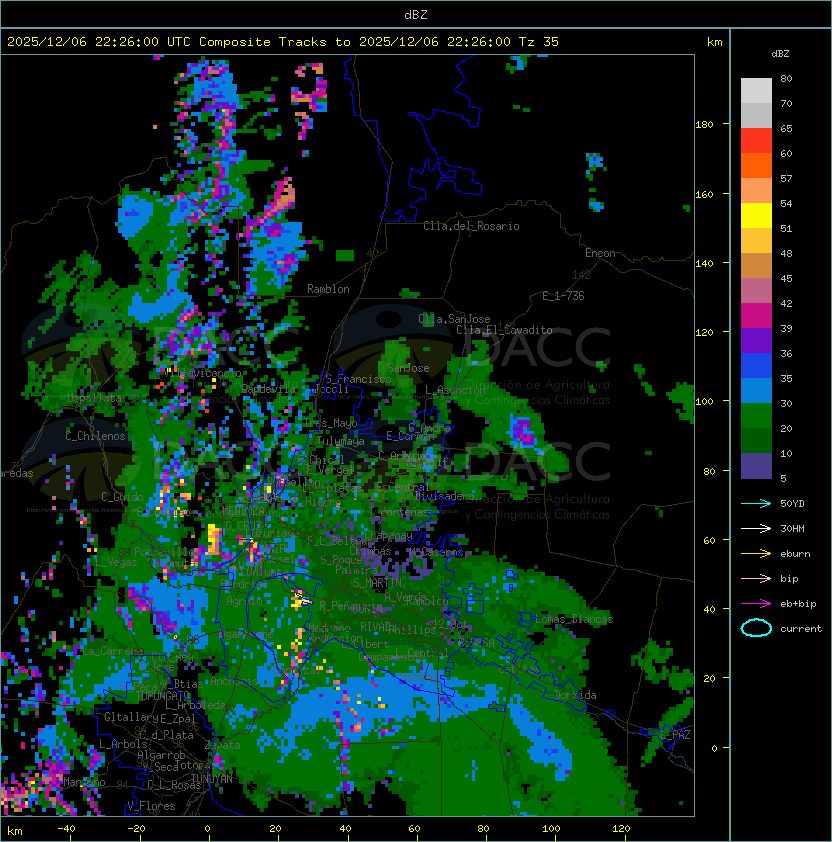Click the 'Dormida' map label
The image size is (832, 842).
[575, 695]
